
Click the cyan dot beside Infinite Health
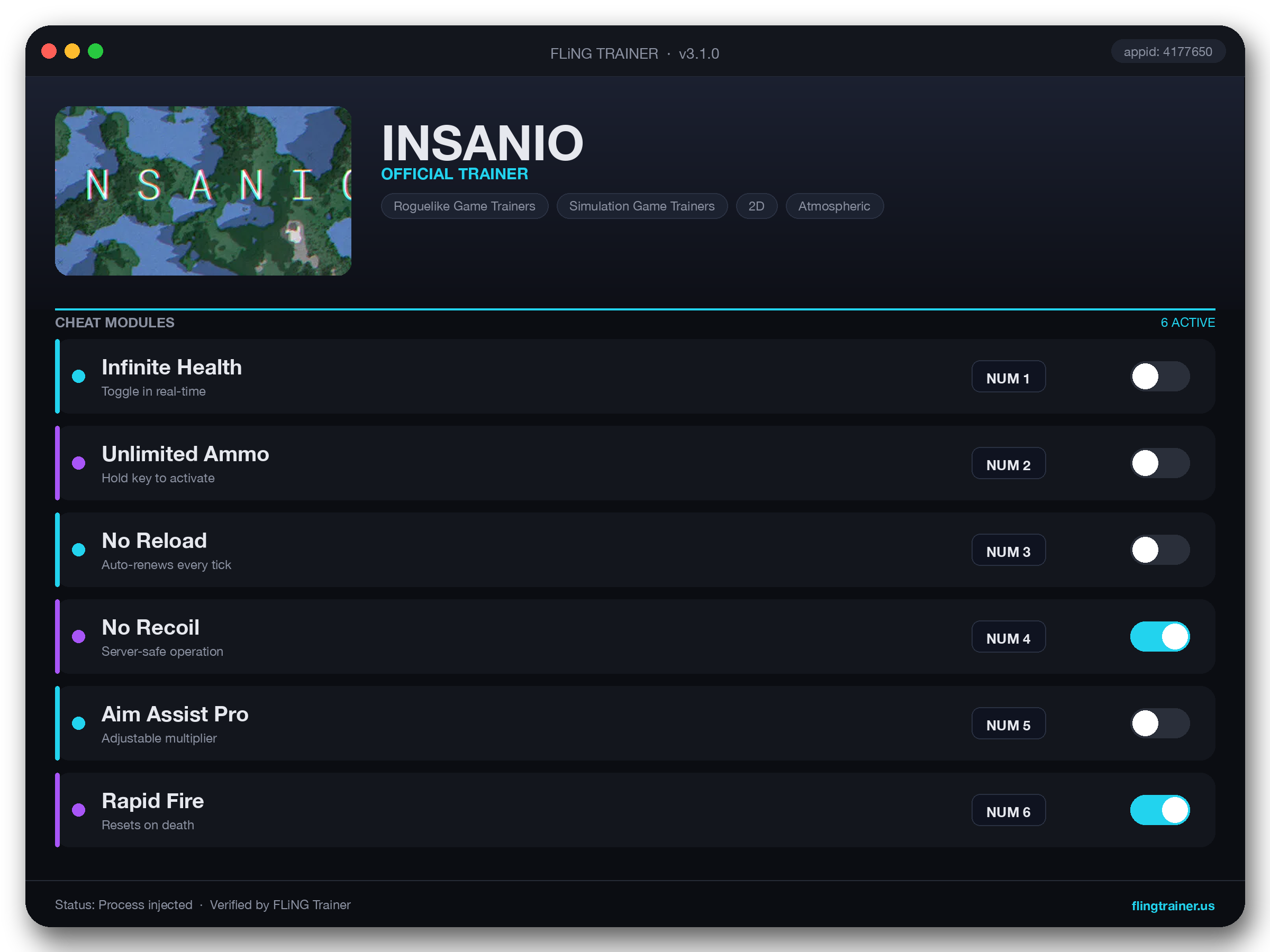79,377
